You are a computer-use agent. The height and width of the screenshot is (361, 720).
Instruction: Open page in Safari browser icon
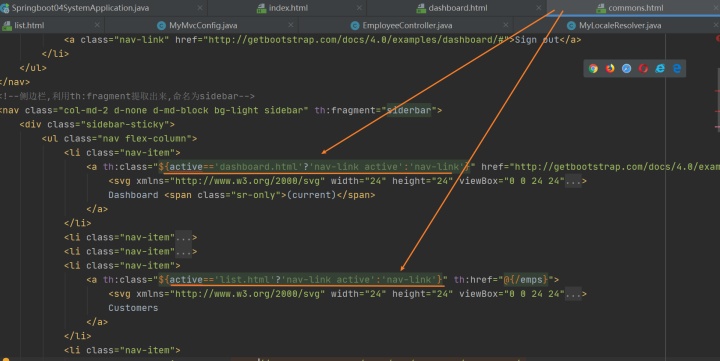[x=626, y=68]
